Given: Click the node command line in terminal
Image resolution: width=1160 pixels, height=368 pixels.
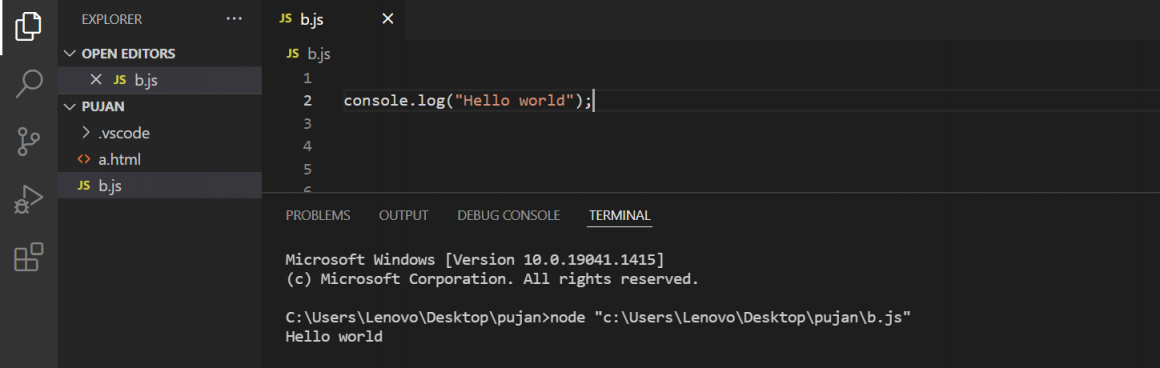Looking at the screenshot, I should click(598, 318).
